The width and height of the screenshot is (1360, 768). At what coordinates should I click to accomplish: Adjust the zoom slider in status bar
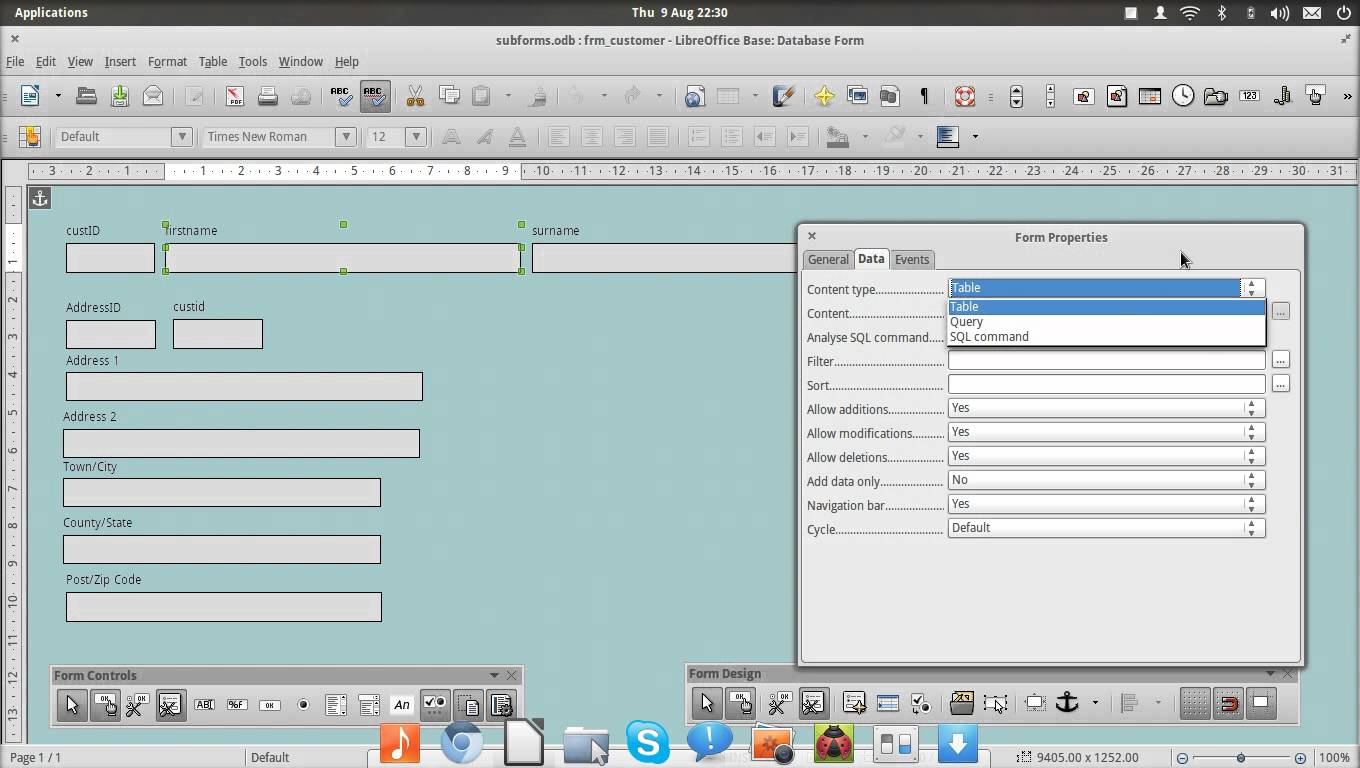[x=1241, y=758]
